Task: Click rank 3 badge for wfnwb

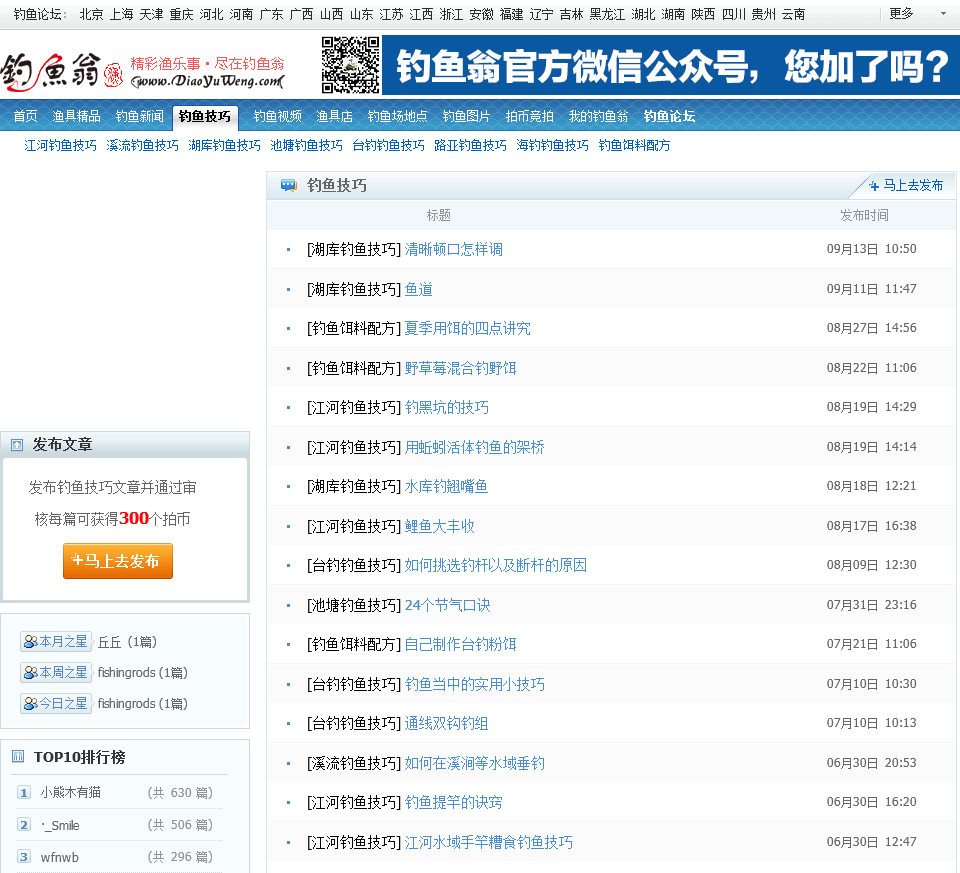Action: [24, 856]
